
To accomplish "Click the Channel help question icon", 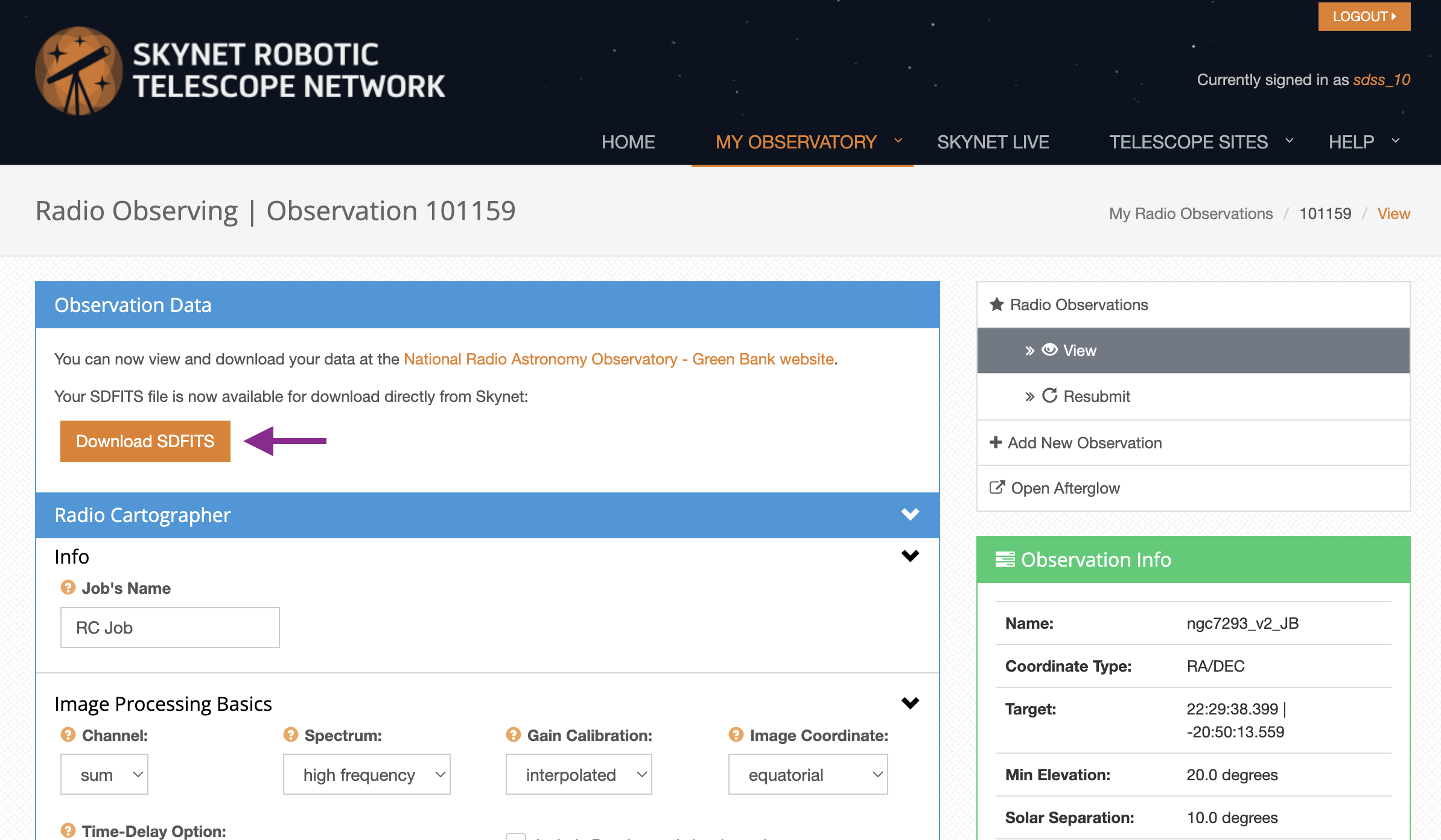I will 68,735.
